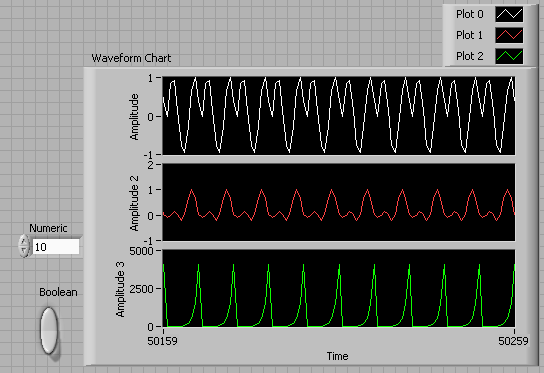
Task: Decrement the Numeric control down arrow
Action: 24,251
